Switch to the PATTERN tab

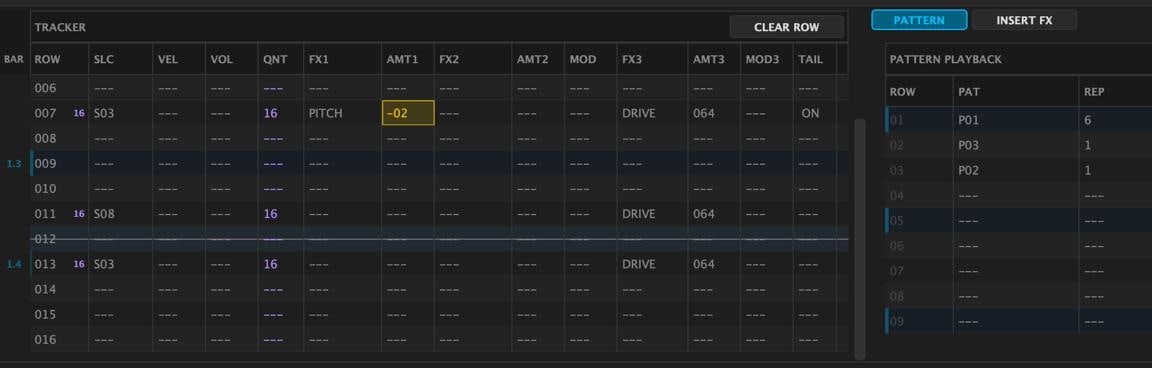918,21
